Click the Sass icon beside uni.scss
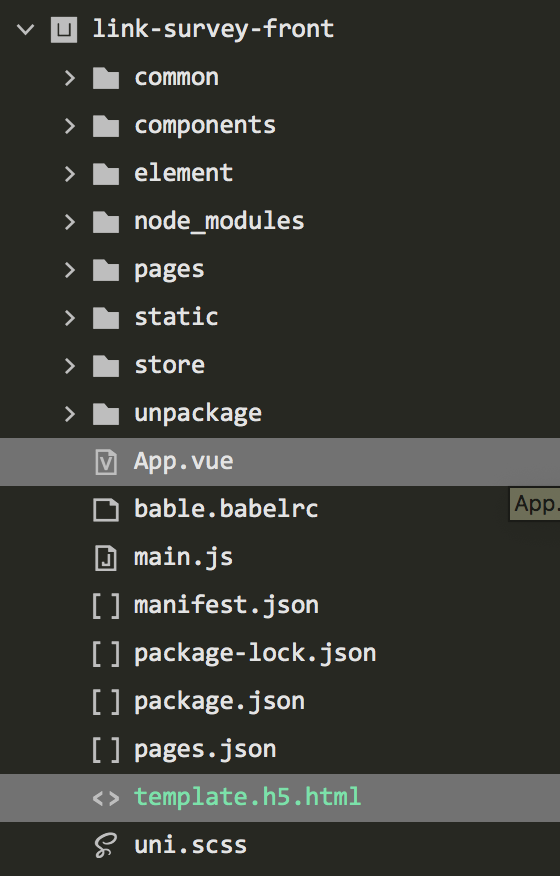 pyautogui.click(x=106, y=846)
